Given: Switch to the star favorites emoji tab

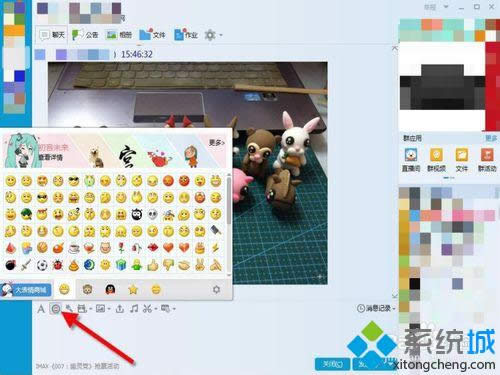Looking at the screenshot, I should [133, 289].
